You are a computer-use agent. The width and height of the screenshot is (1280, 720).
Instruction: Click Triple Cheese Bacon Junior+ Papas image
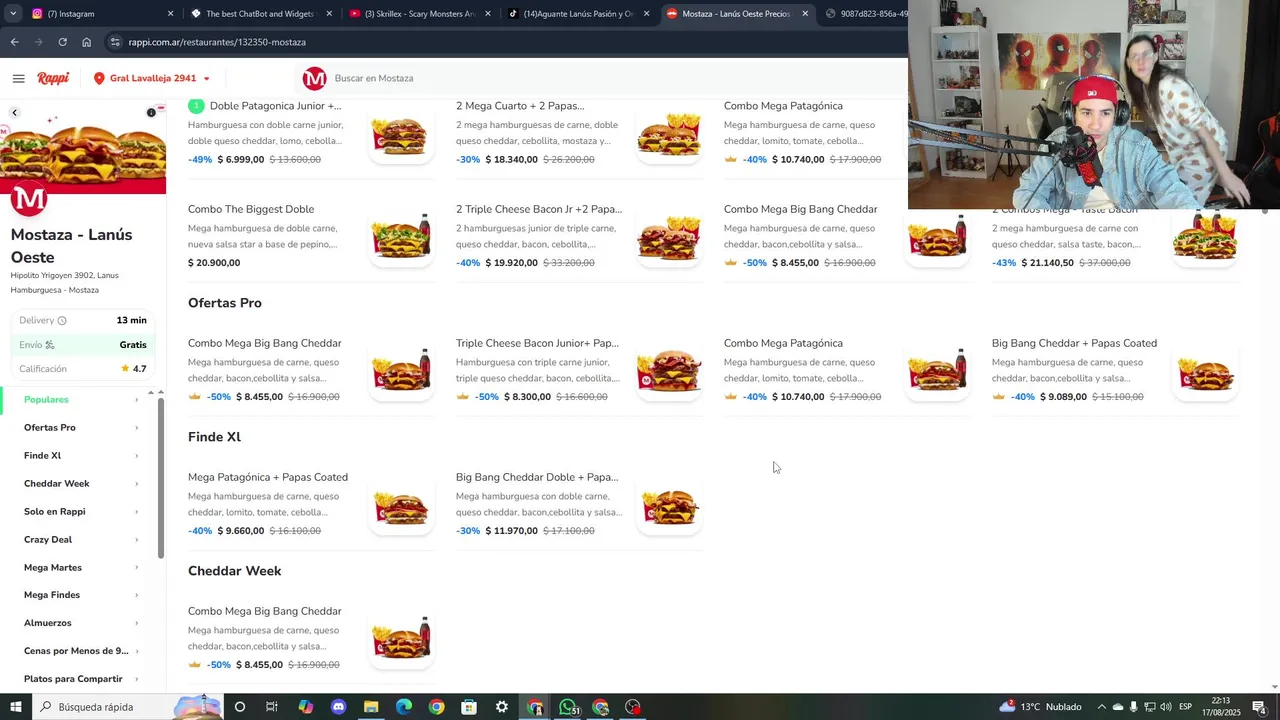pos(669,371)
